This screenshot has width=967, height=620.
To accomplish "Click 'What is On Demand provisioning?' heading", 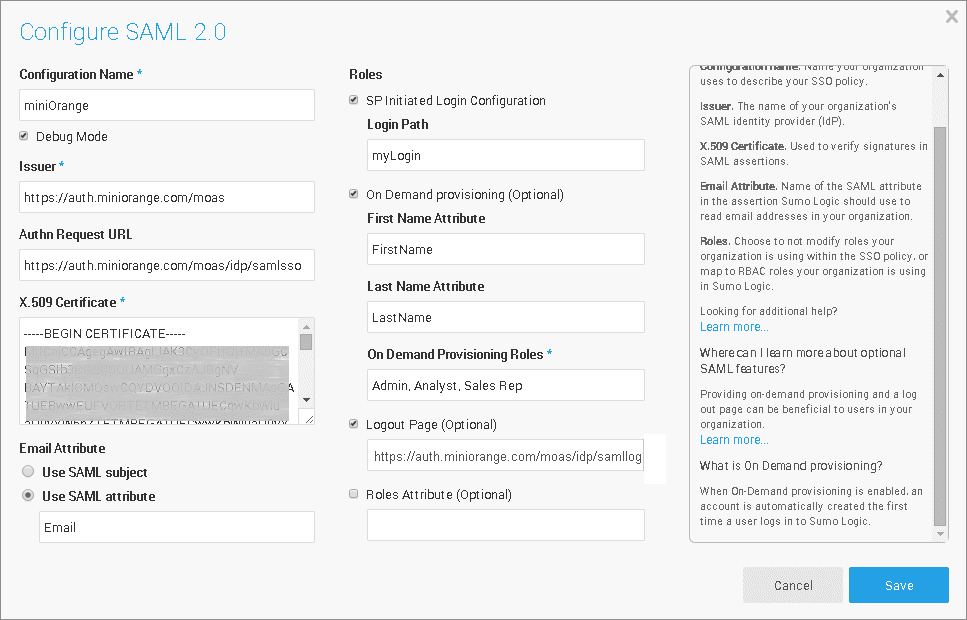I will tap(791, 466).
